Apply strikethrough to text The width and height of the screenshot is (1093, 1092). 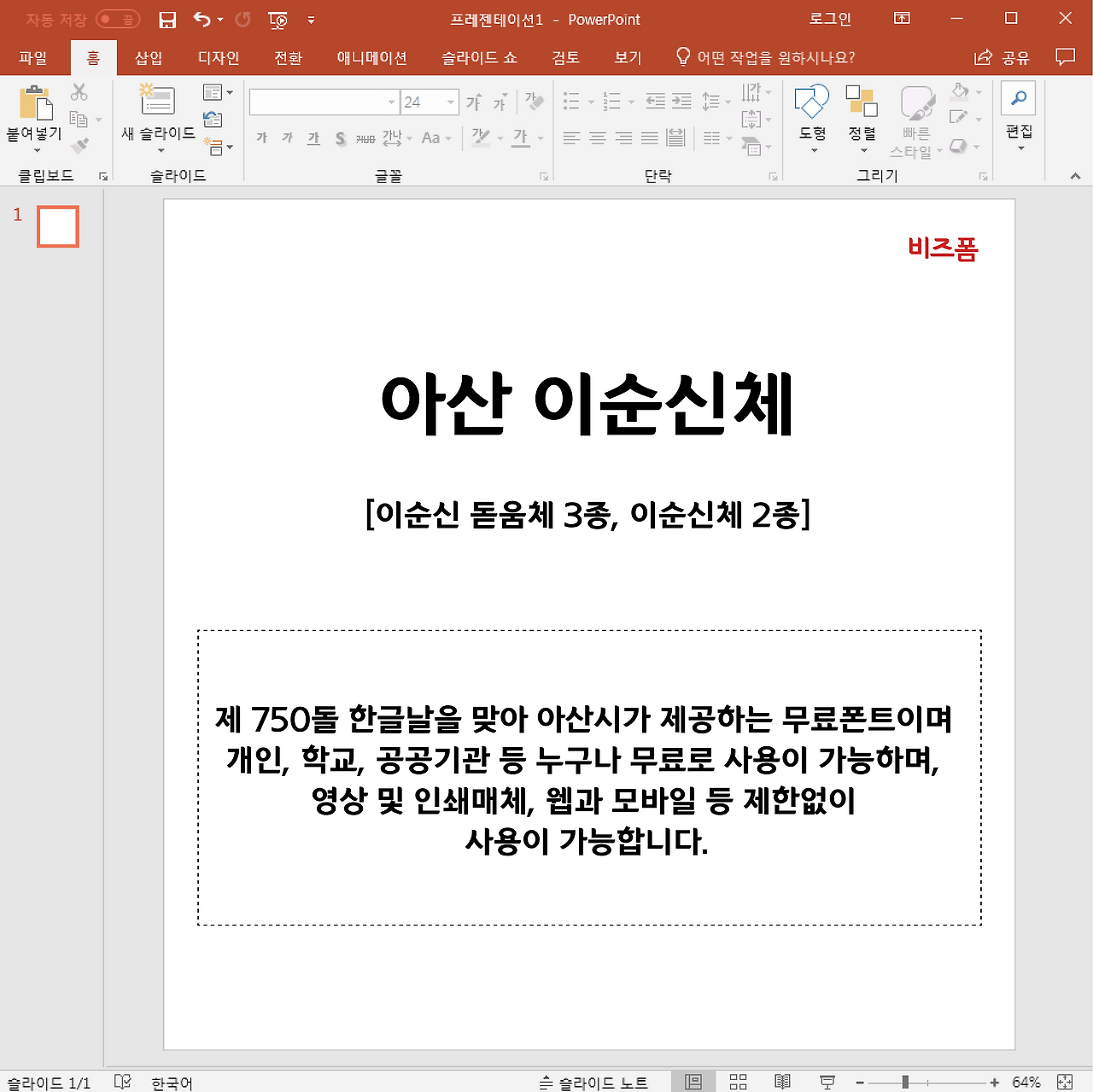(340, 138)
